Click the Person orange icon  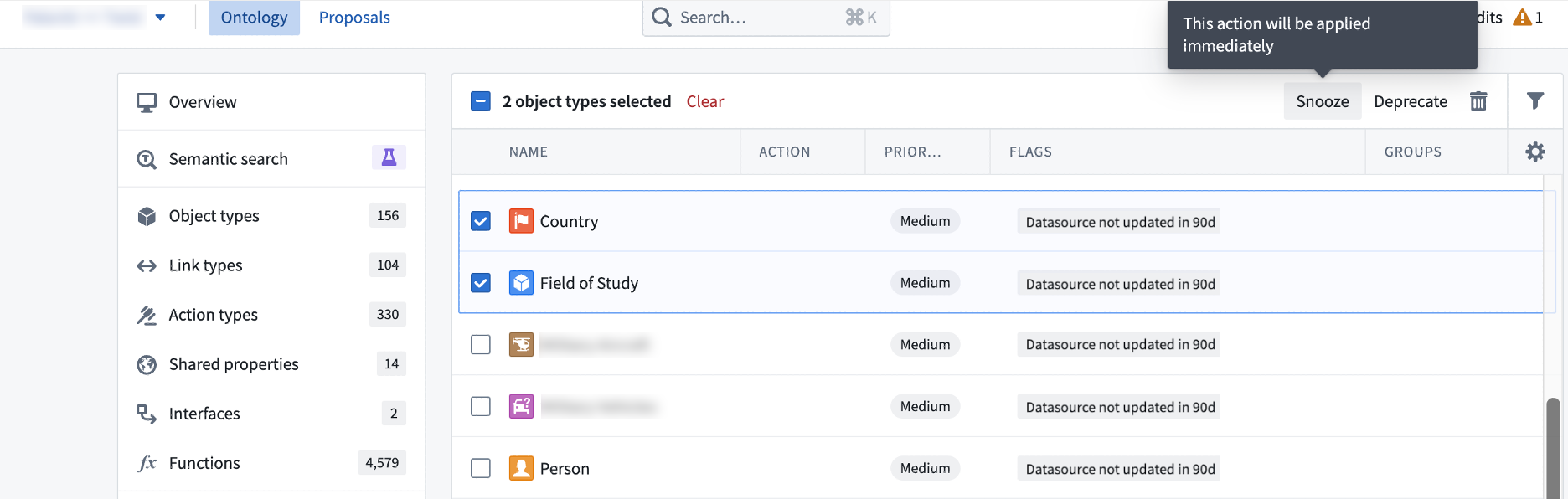pos(521,468)
